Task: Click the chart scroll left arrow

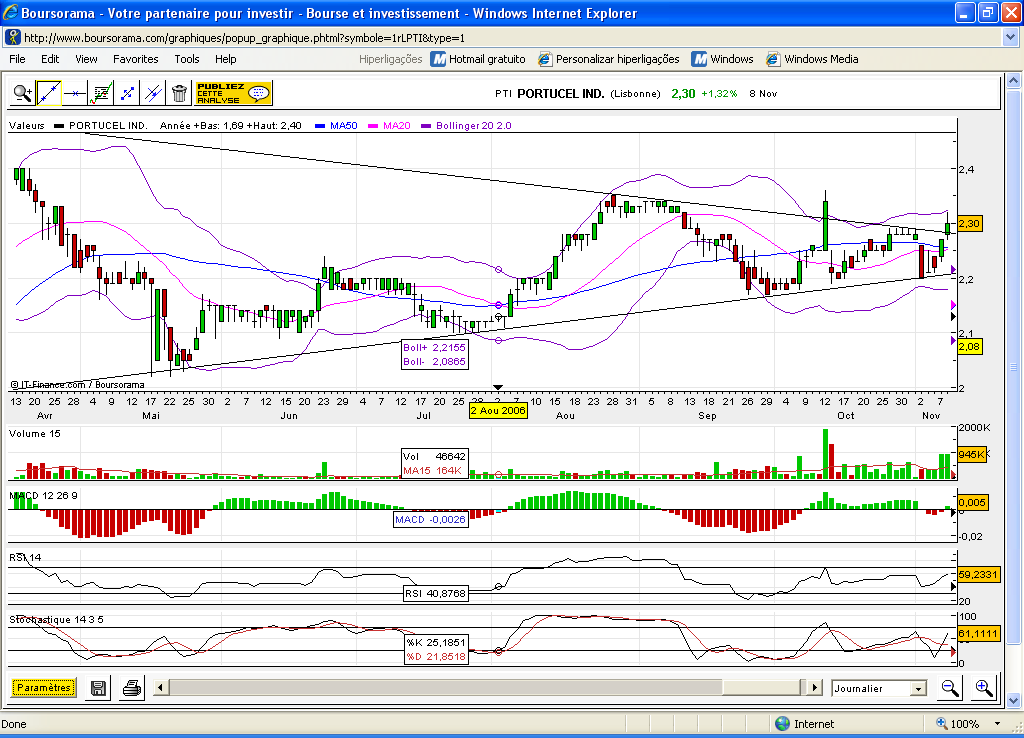Action: point(160,687)
